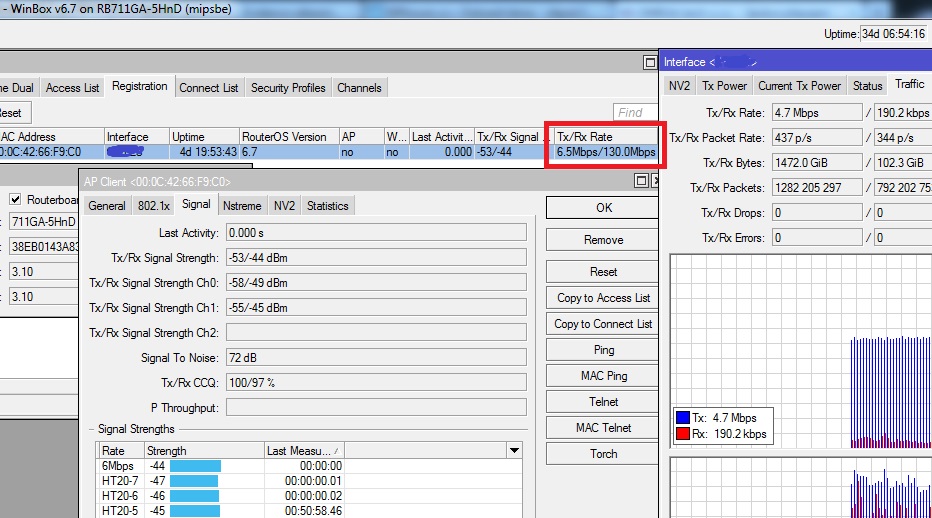Screen dimensions: 932x518
Task: Sort by the Last Measure column header
Action: point(304,450)
